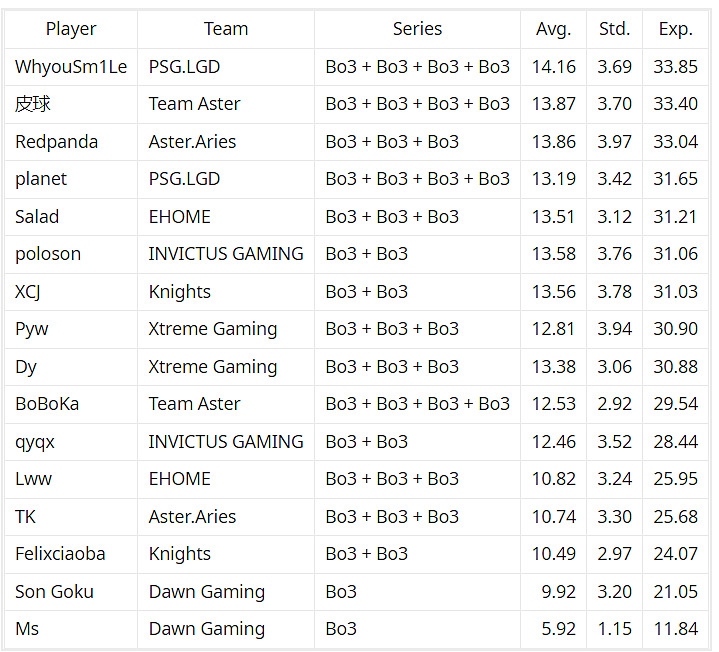The height and width of the screenshot is (652, 719).
Task: Open the planet player entry
Action: pyautogui.click(x=41, y=179)
